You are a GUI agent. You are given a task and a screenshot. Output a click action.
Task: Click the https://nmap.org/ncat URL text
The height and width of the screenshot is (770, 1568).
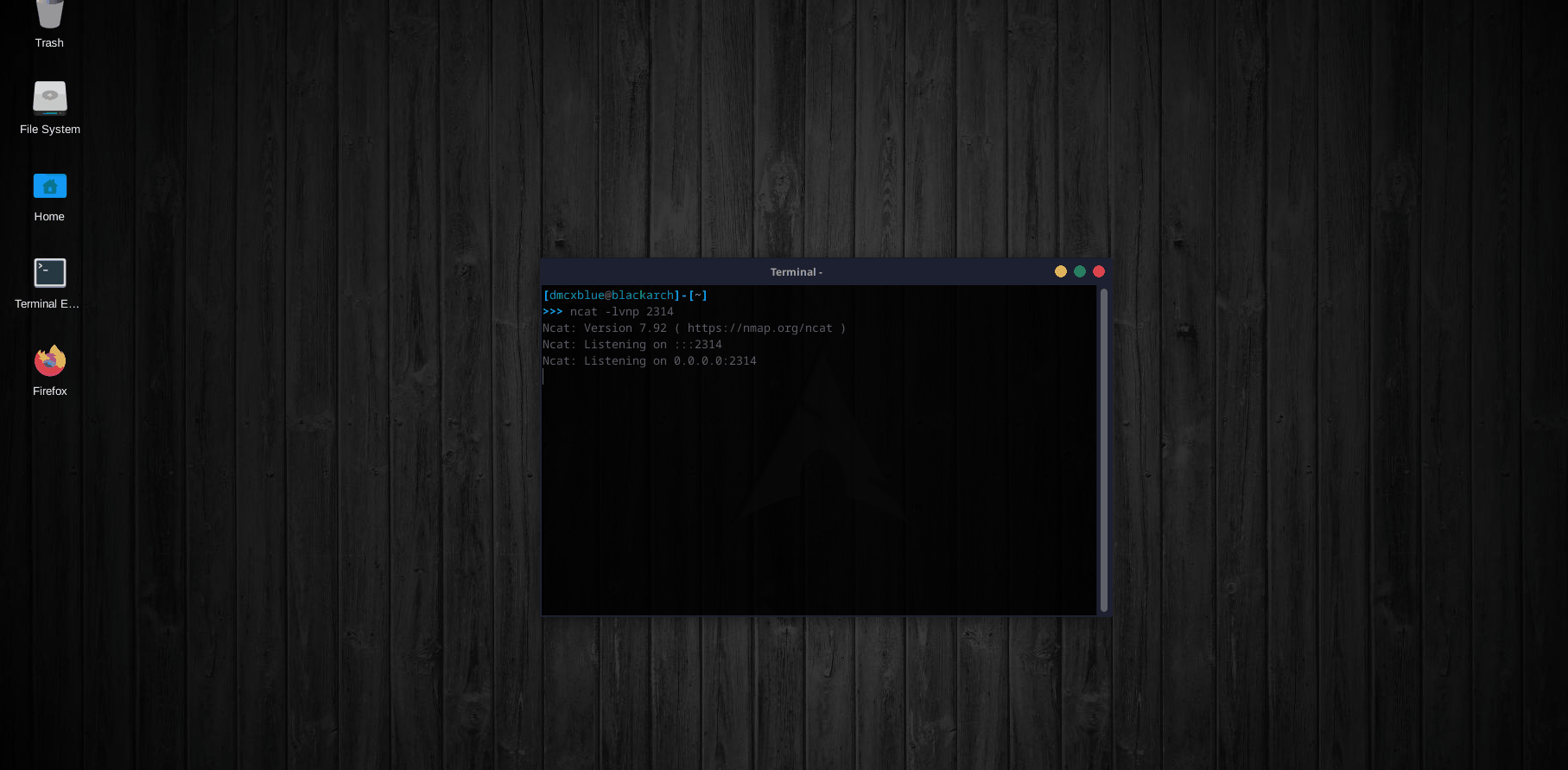[x=760, y=328]
